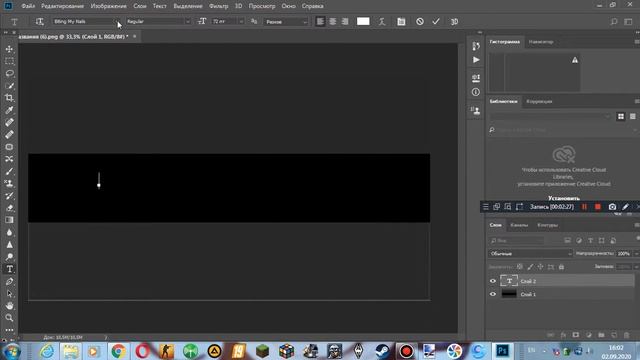Open the Character and Paragraph panels icon
640x360 pixels.
(x=401, y=22)
